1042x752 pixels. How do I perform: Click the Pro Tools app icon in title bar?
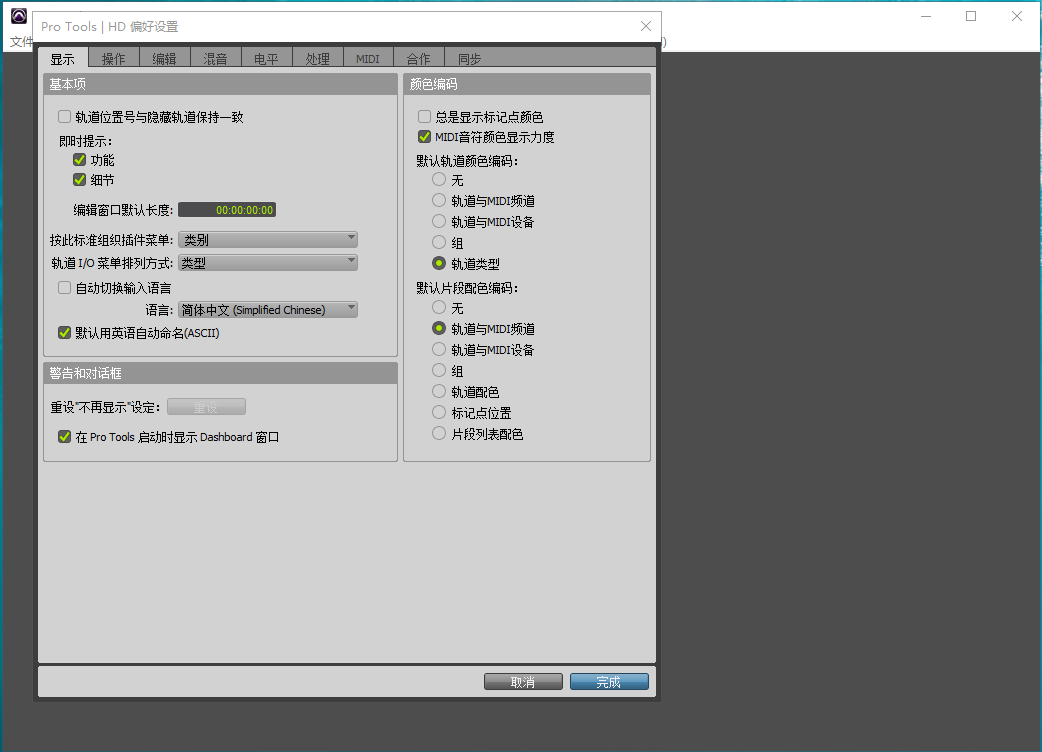19,16
